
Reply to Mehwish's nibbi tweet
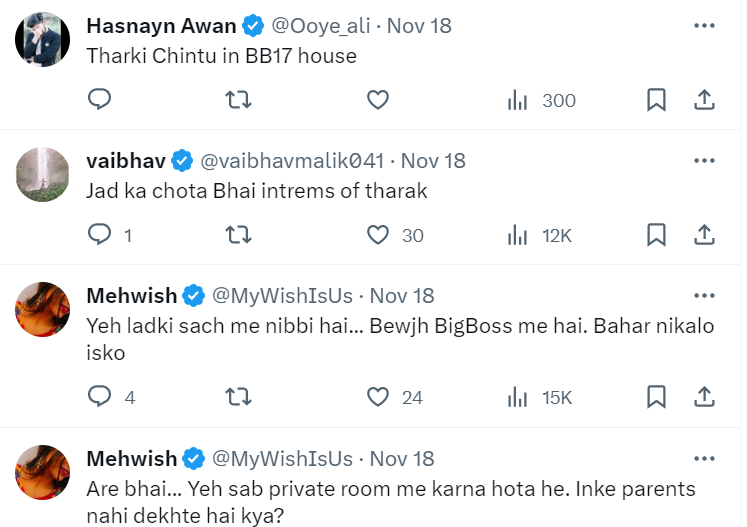[x=99, y=397]
